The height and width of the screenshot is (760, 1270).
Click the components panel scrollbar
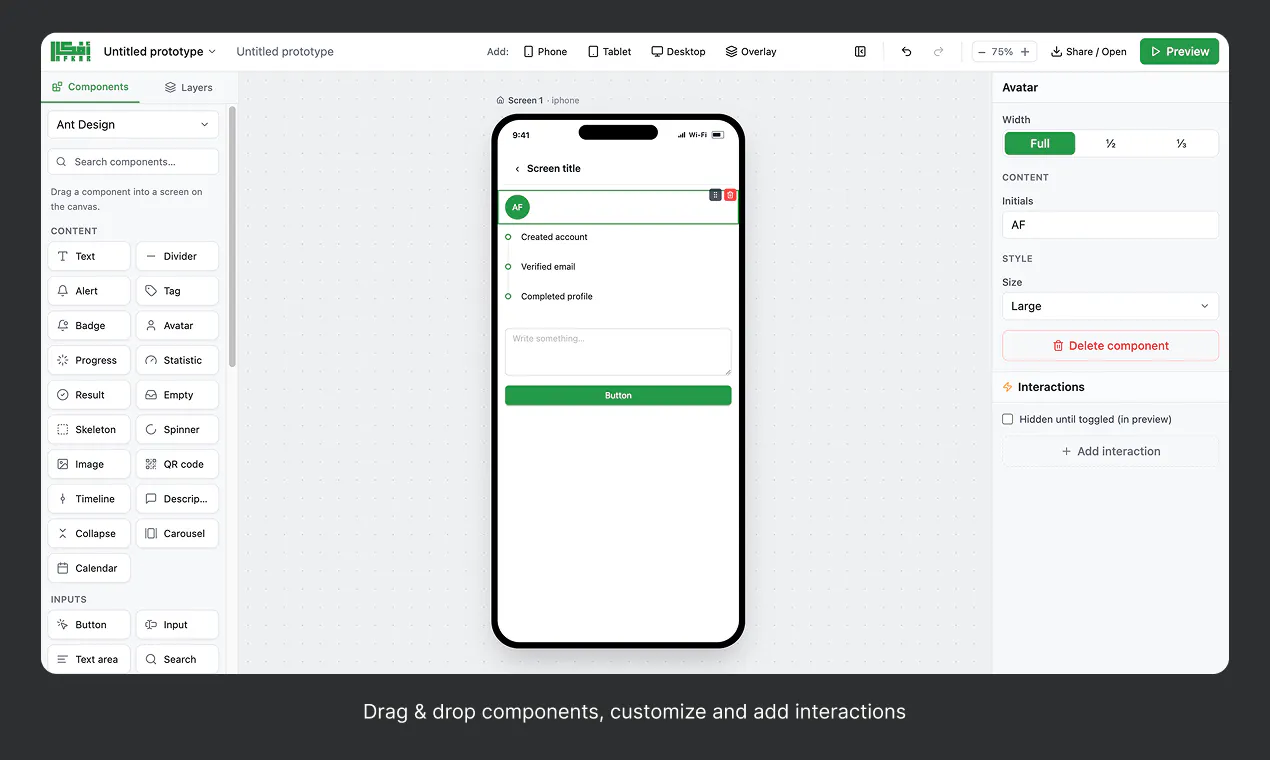[x=233, y=237]
